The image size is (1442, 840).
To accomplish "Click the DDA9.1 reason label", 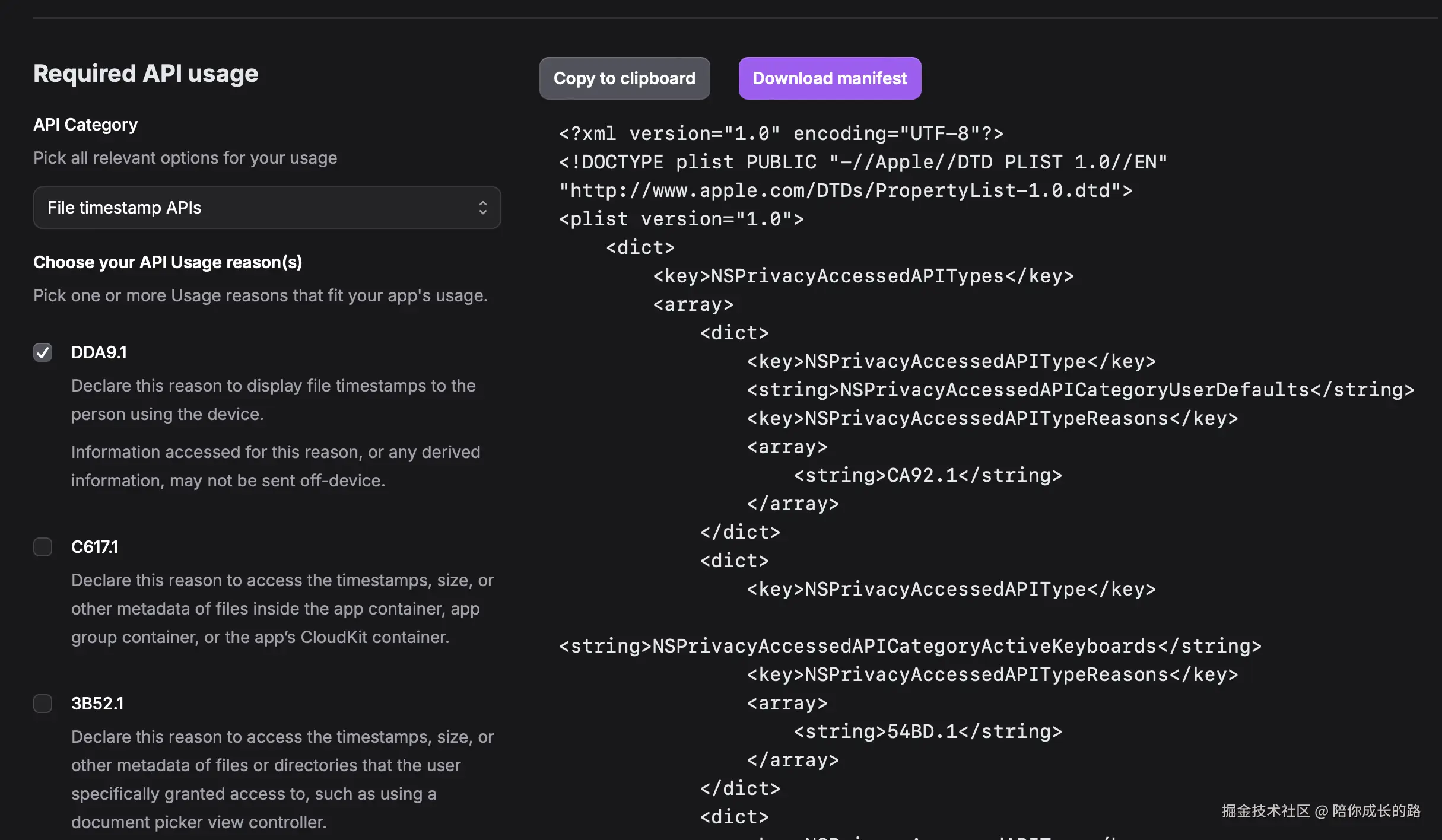I will [99, 352].
